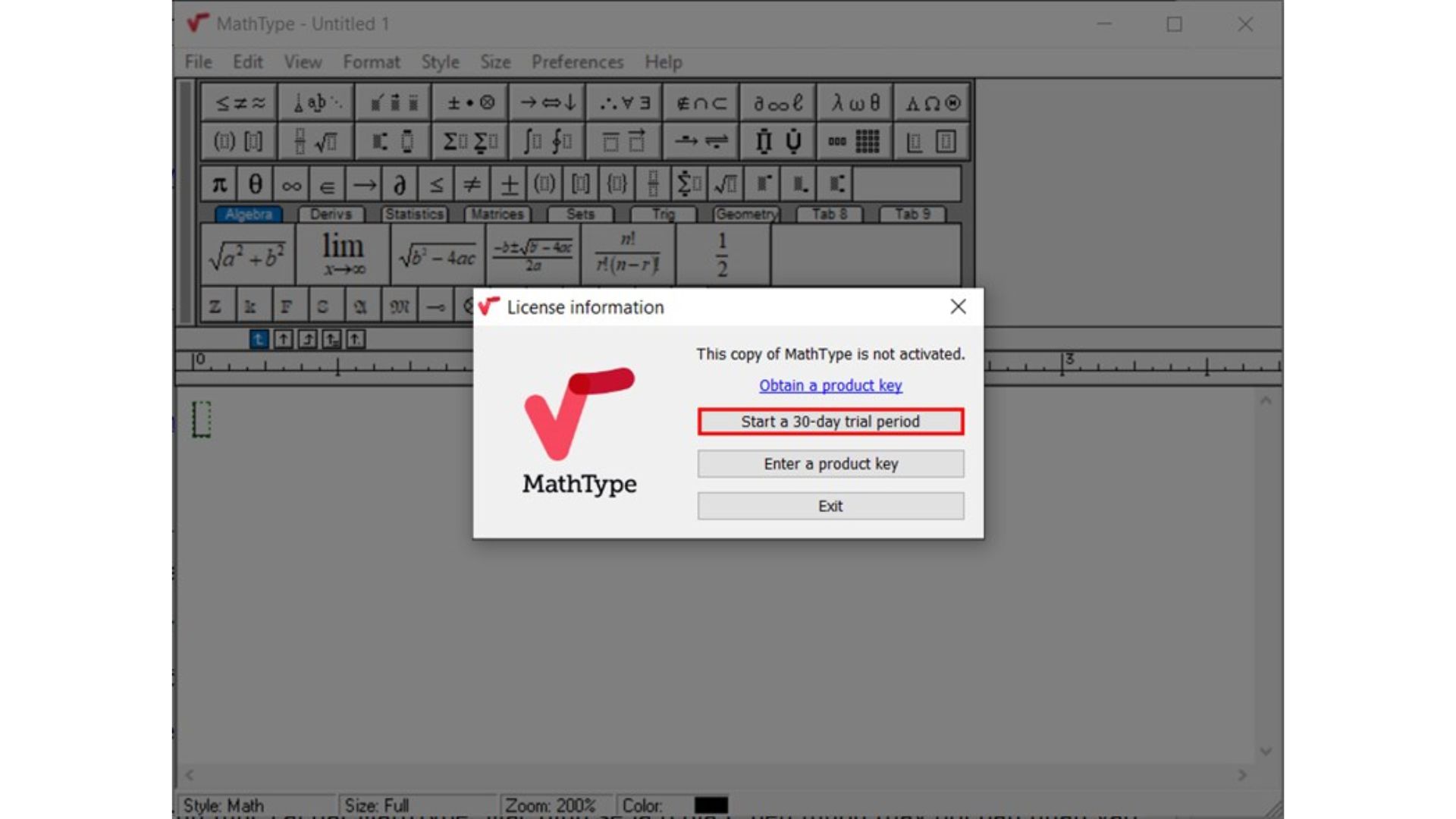
Task: Switch to the Derivs tab
Action: pos(331,215)
